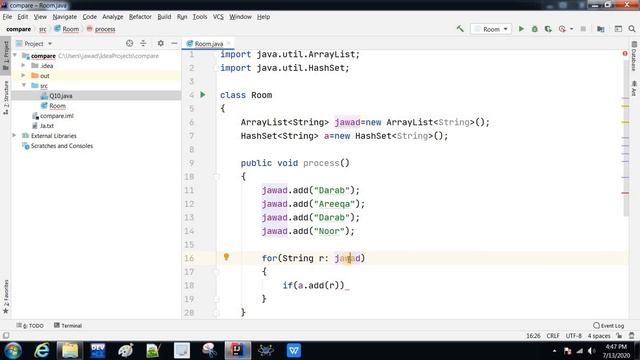Open the Terminal tool window
640x360 pixels.
(68, 325)
